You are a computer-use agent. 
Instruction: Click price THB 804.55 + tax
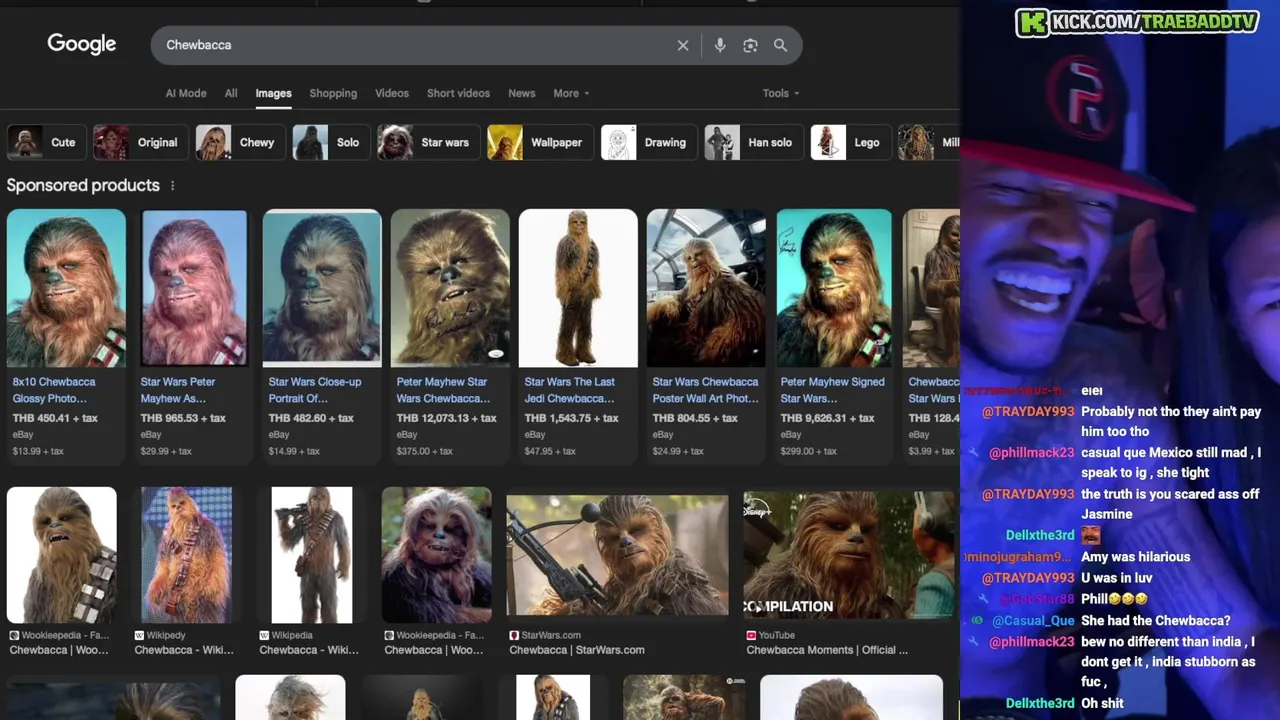coord(695,418)
